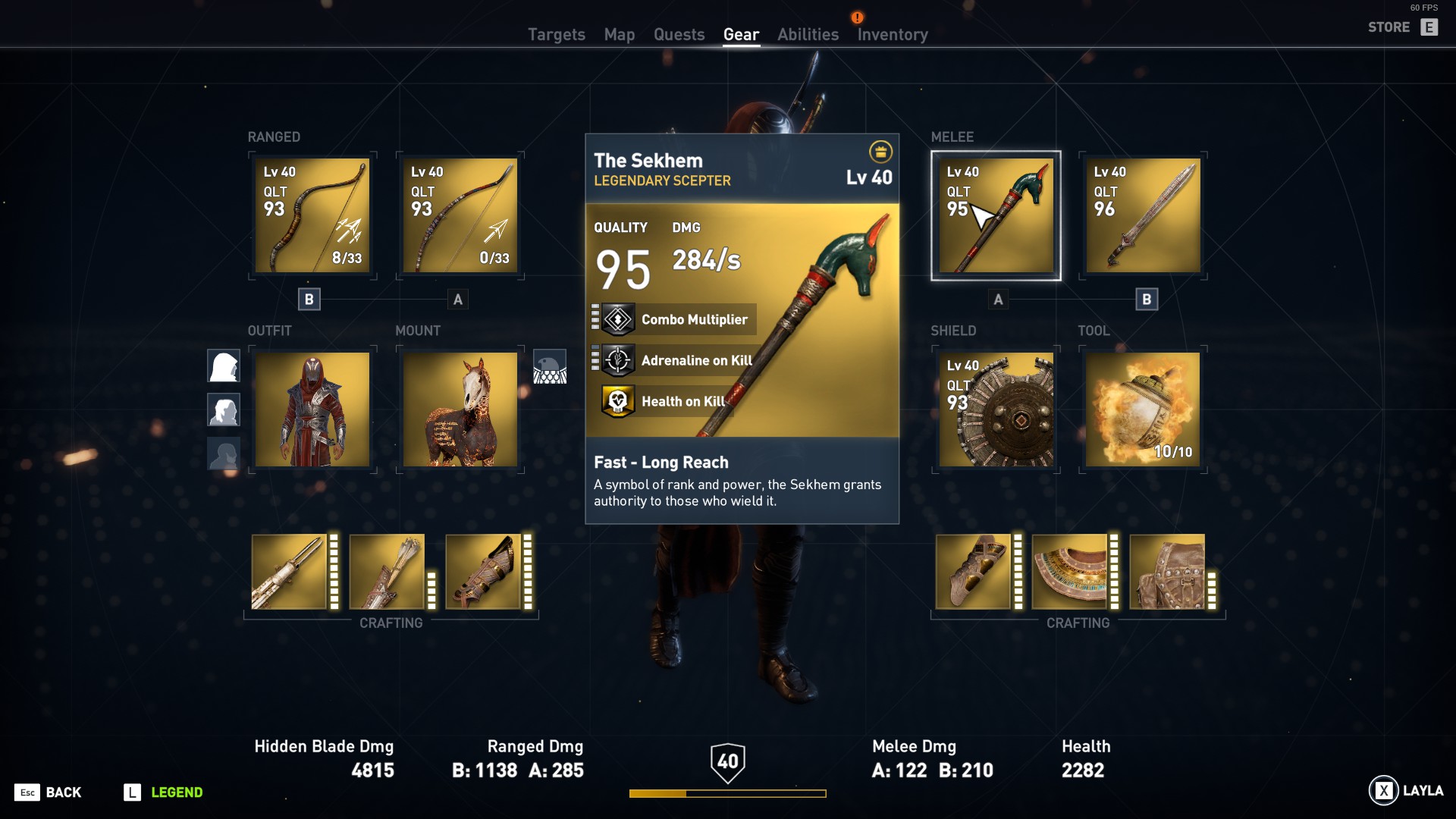Select the mount armor icon next to Mount
Screen dimensions: 1456x819
pyautogui.click(x=550, y=366)
